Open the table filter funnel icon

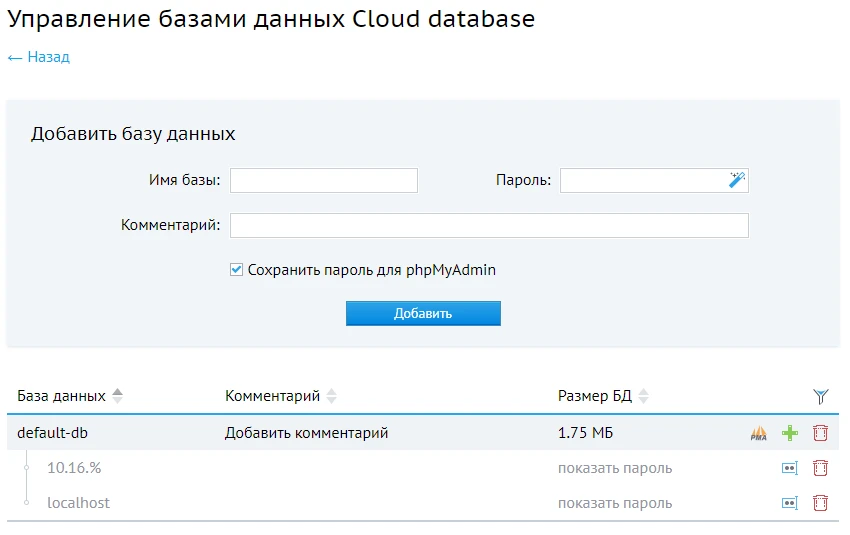pos(821,397)
